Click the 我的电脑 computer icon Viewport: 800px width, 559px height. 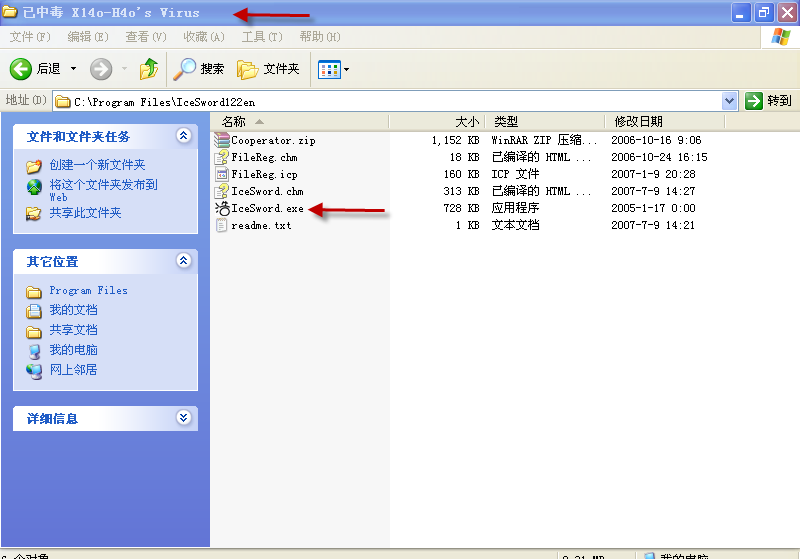34,351
